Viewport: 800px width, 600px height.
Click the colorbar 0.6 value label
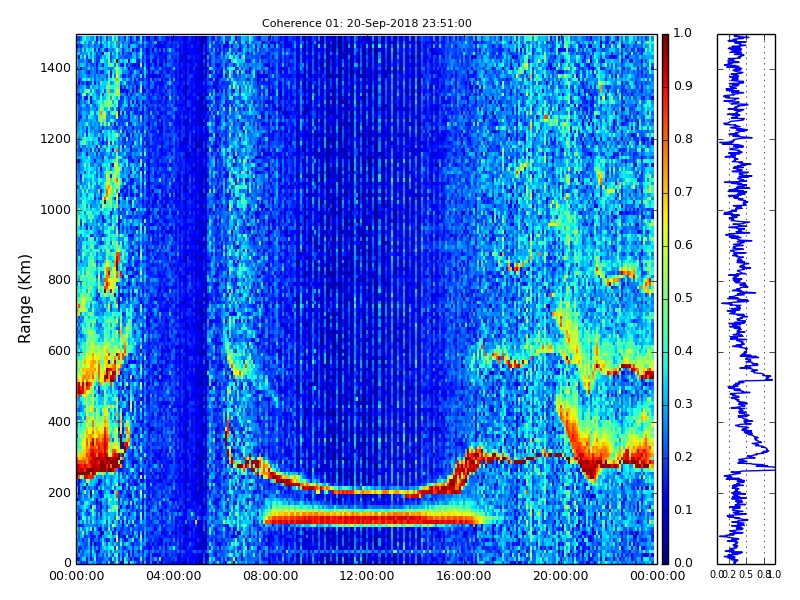683,245
